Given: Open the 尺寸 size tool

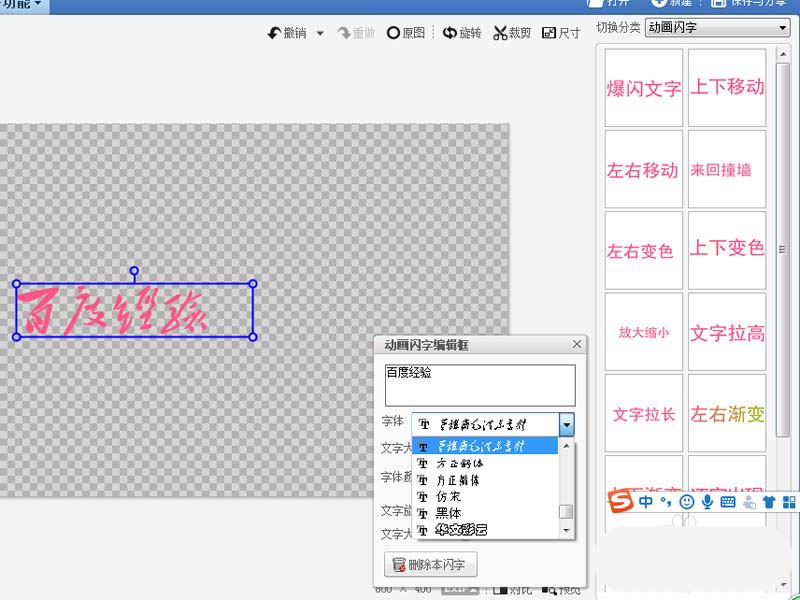Looking at the screenshot, I should point(561,33).
